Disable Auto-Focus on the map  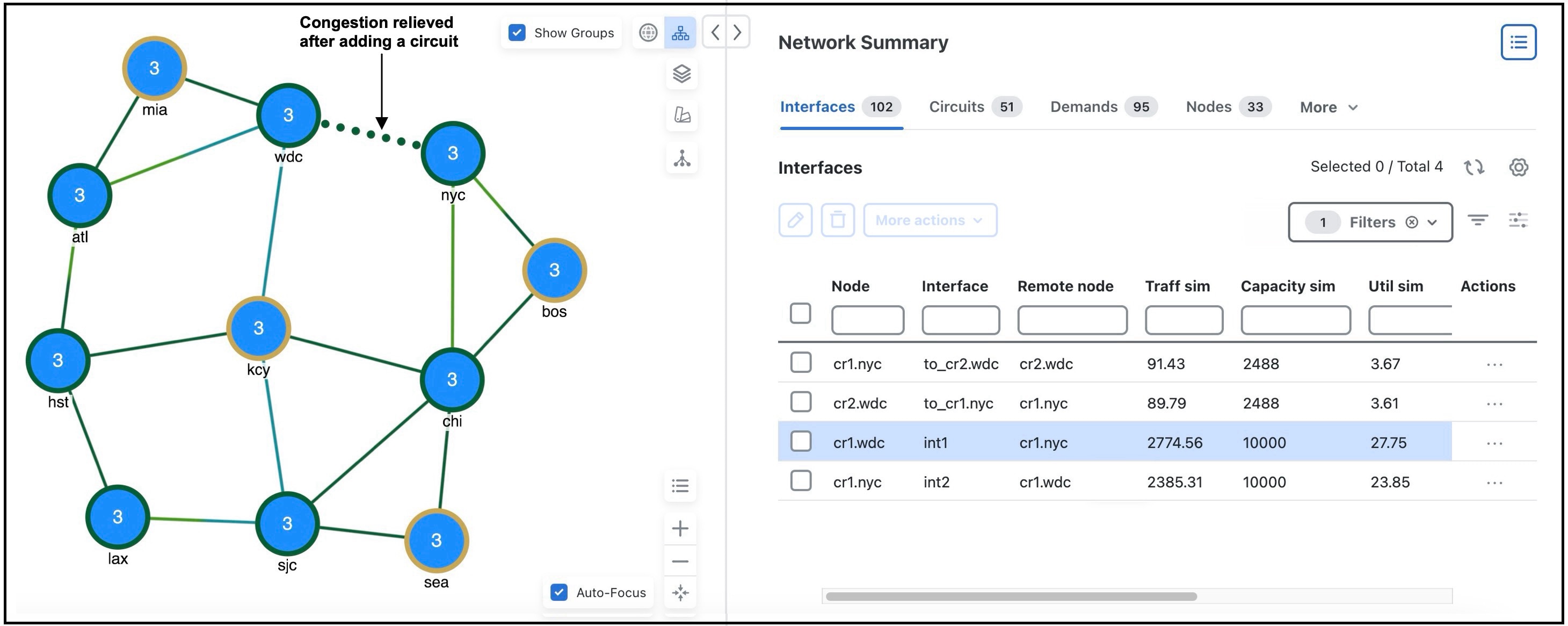(x=559, y=593)
